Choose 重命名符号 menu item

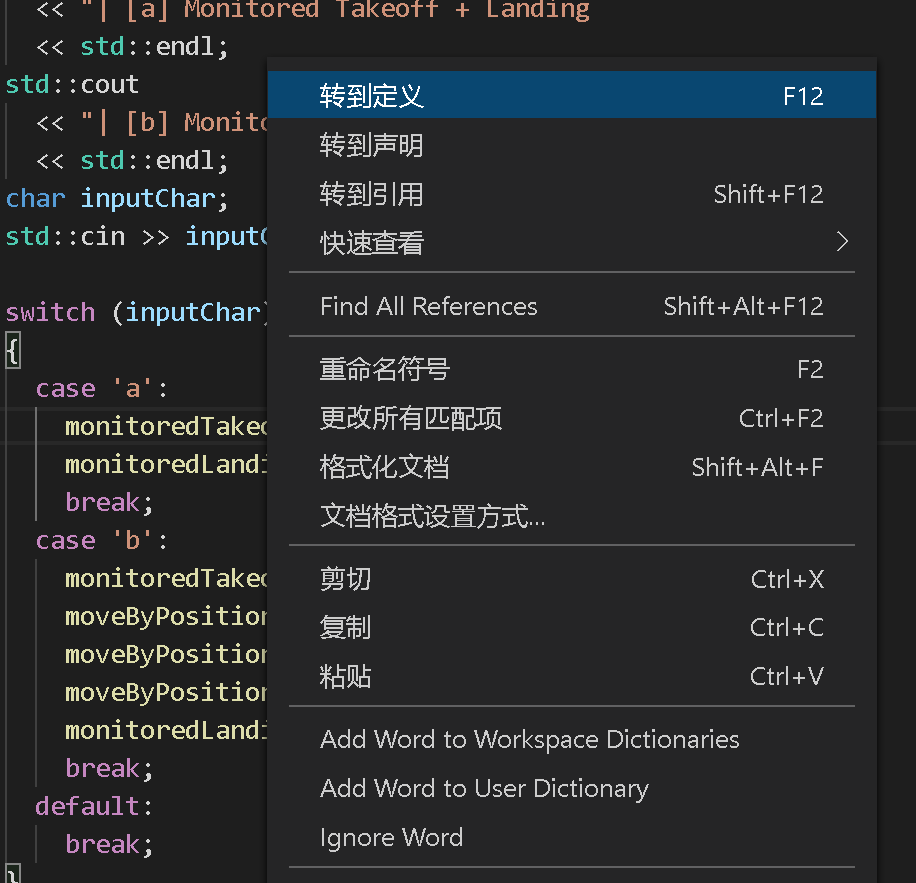click(571, 369)
